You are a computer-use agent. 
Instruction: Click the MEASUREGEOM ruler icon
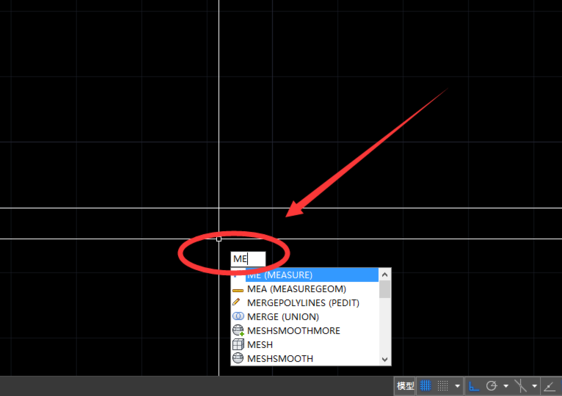[238, 290]
